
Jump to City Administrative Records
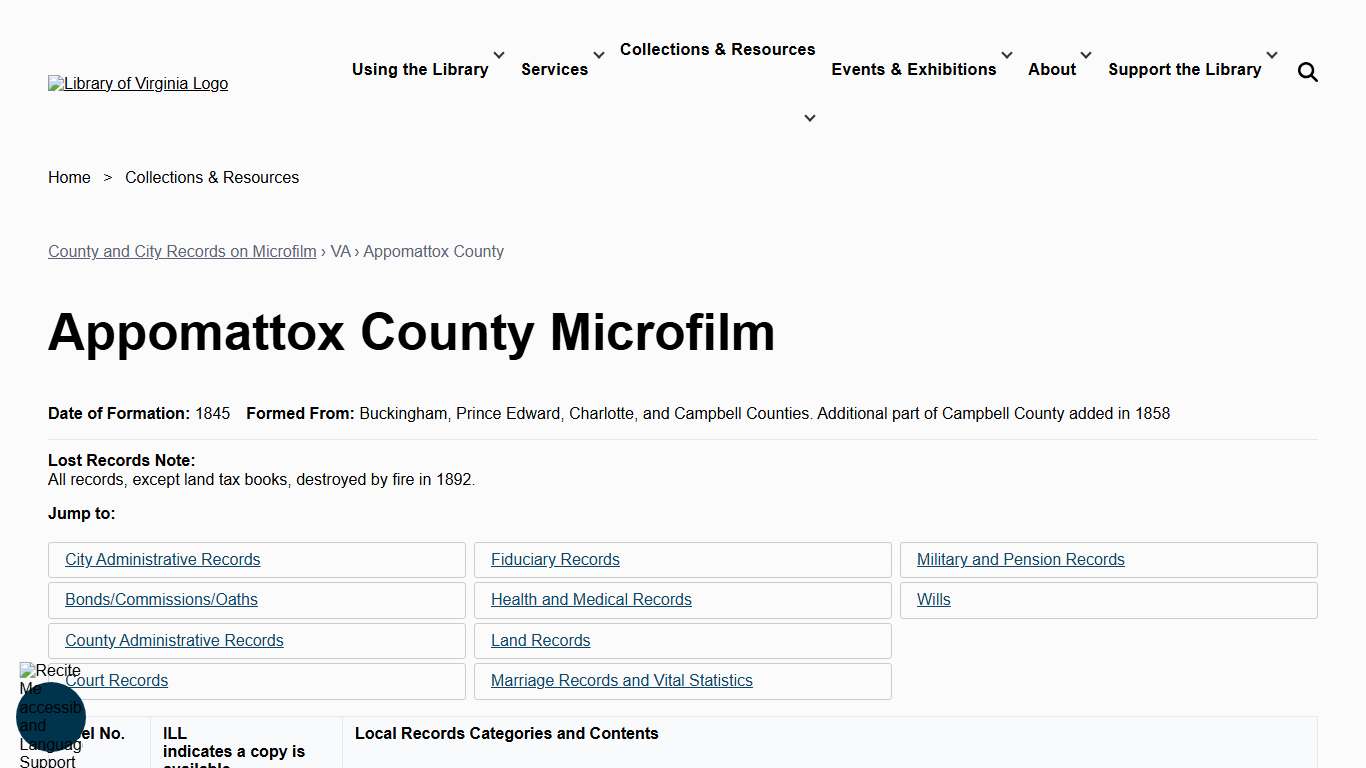tap(162, 559)
